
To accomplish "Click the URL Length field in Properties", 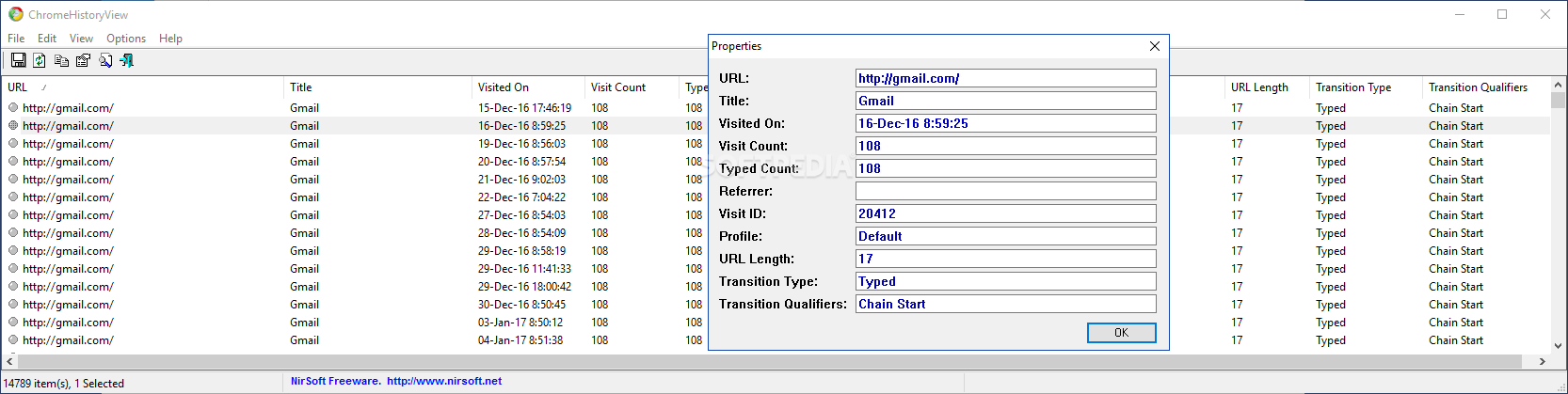I will (x=1005, y=259).
